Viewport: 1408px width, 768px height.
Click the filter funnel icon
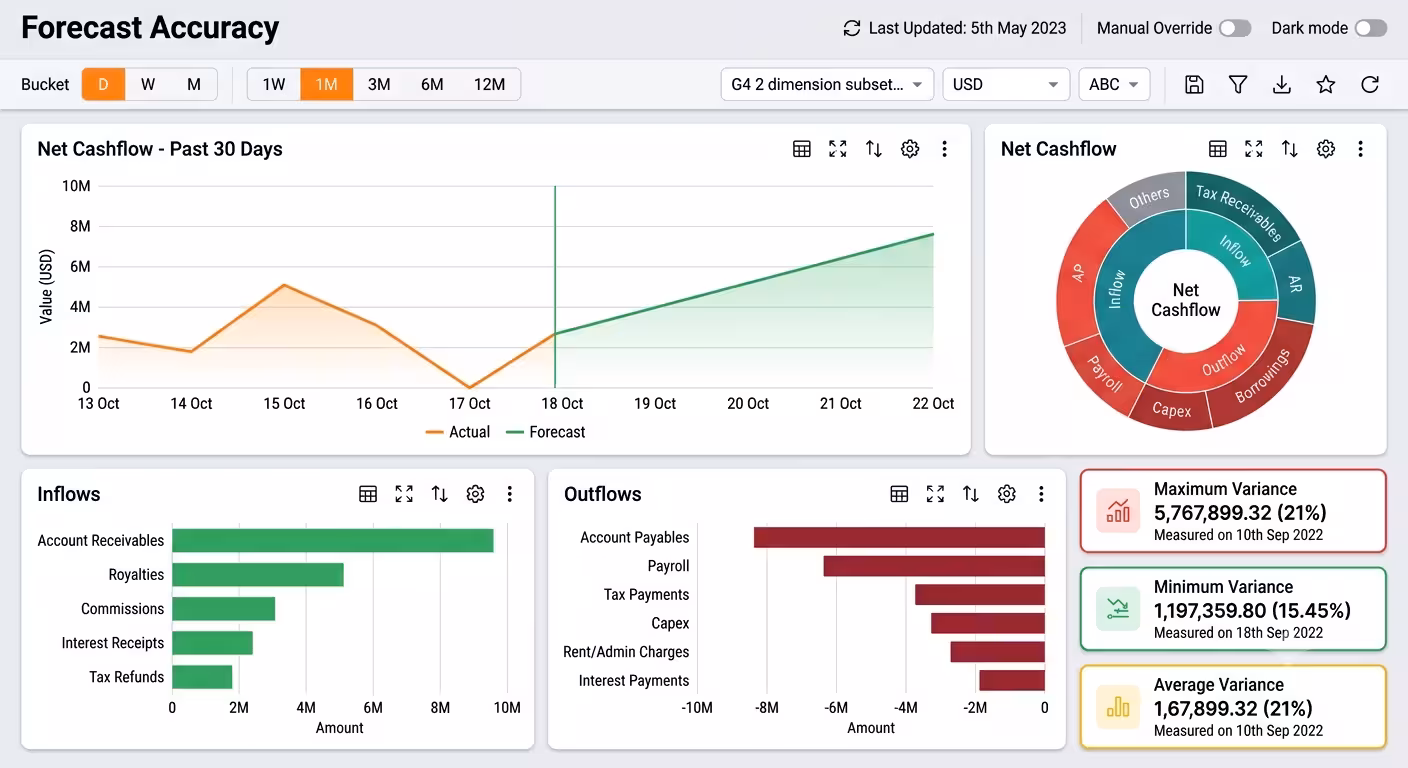pyautogui.click(x=1238, y=85)
